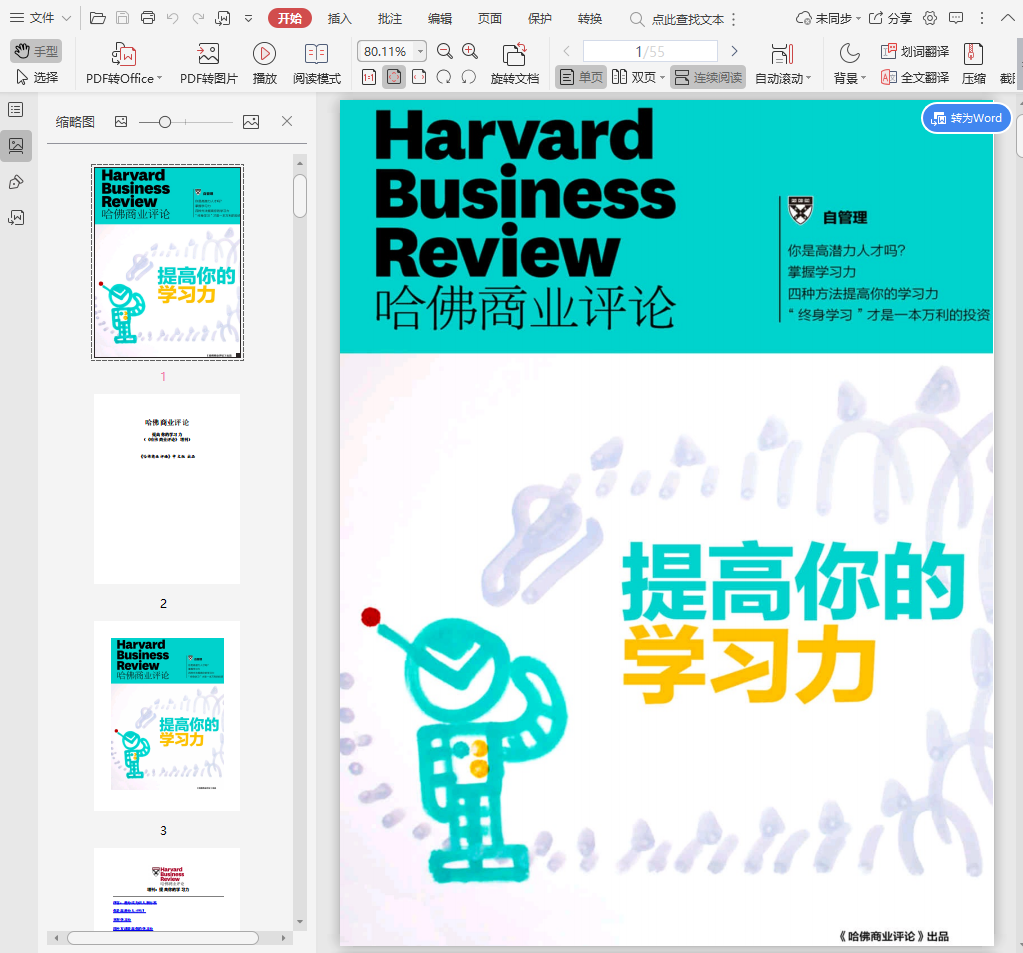Viewport: 1023px width, 953px height.
Task: Click 全文翻译 full text translation
Action: (x=915, y=78)
